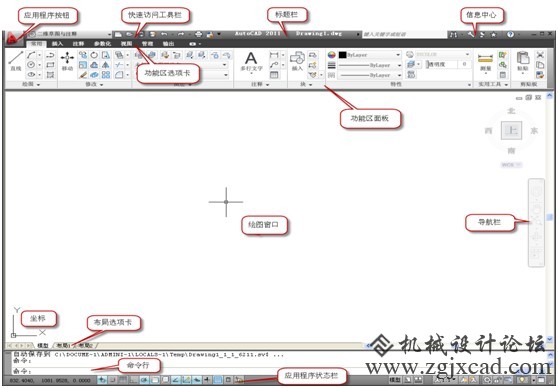Open the Insert (插入) ribbon tab
Screen dimensions: 558x388
(57, 44)
